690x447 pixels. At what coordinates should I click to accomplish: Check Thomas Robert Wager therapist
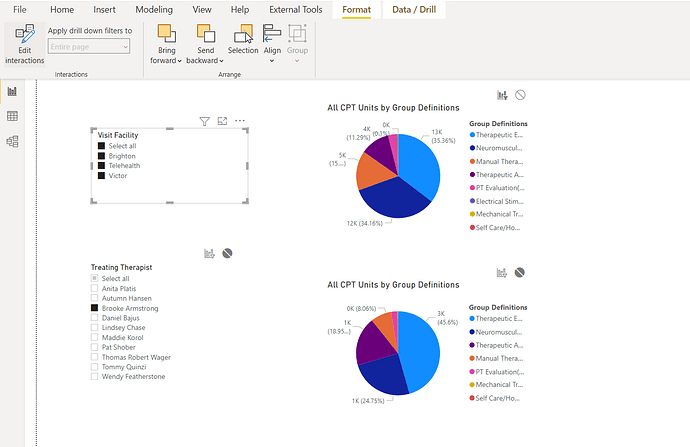[94, 357]
